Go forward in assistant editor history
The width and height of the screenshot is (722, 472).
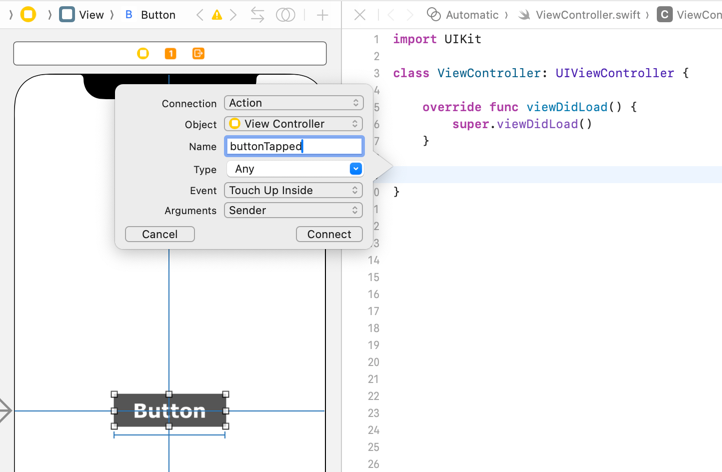[x=409, y=15]
